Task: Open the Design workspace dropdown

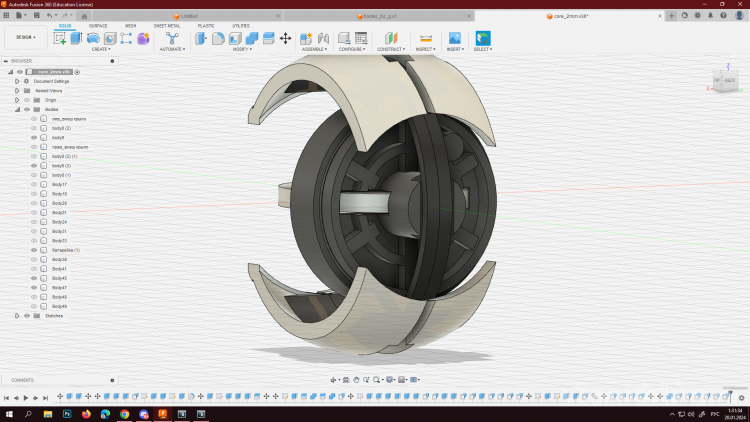Action: 24,38
